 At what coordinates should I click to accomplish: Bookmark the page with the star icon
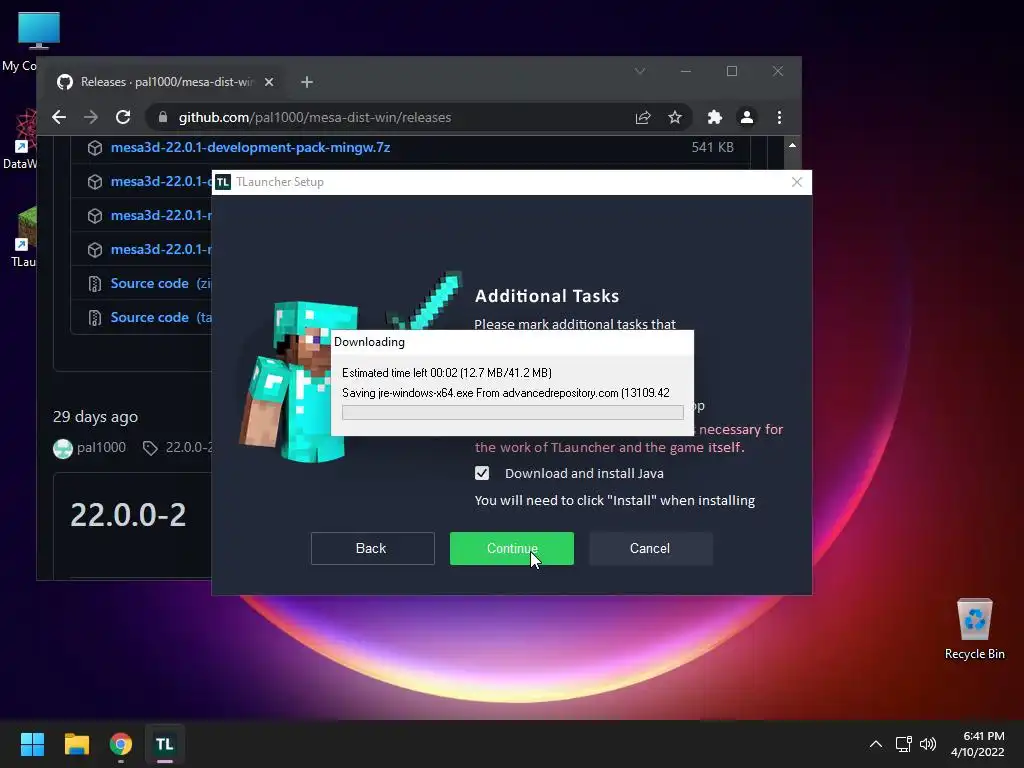click(675, 118)
